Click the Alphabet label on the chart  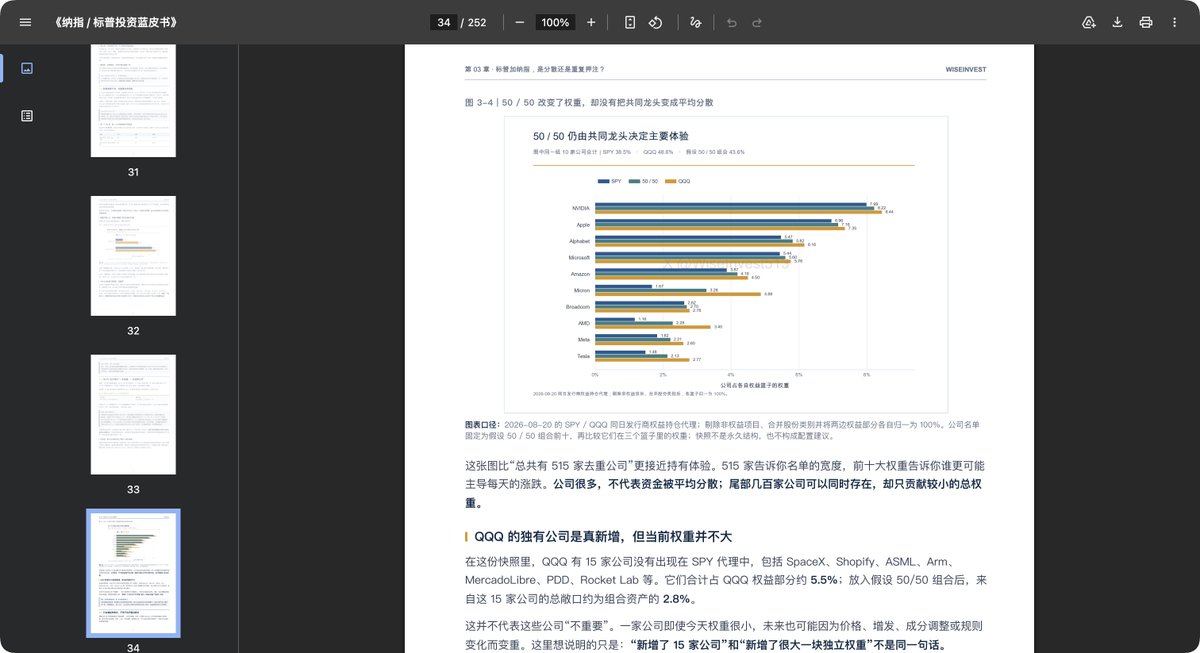(580, 241)
